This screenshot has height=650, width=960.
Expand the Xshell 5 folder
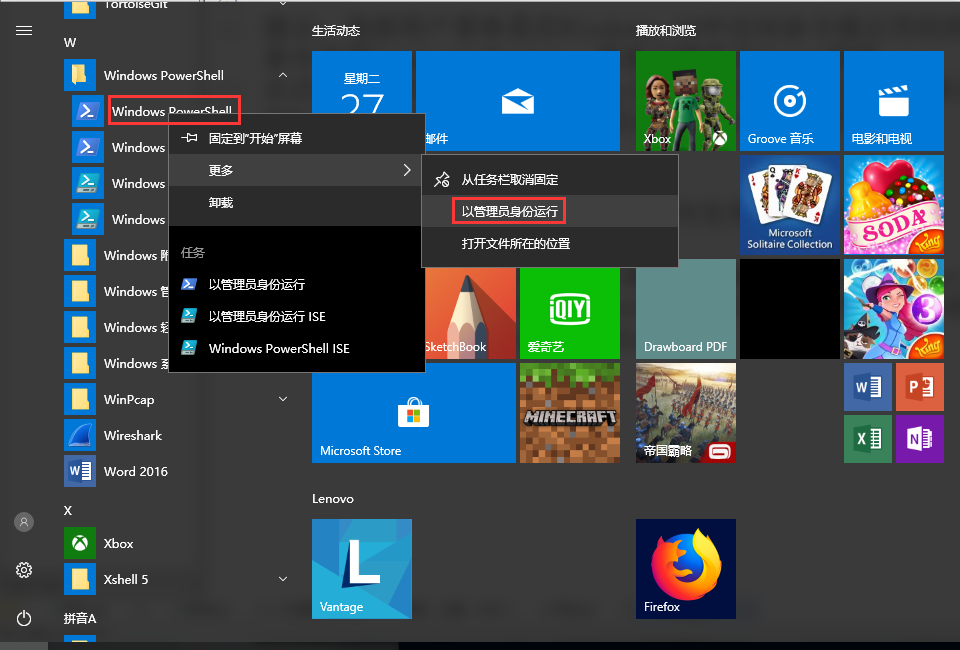pyautogui.click(x=283, y=580)
